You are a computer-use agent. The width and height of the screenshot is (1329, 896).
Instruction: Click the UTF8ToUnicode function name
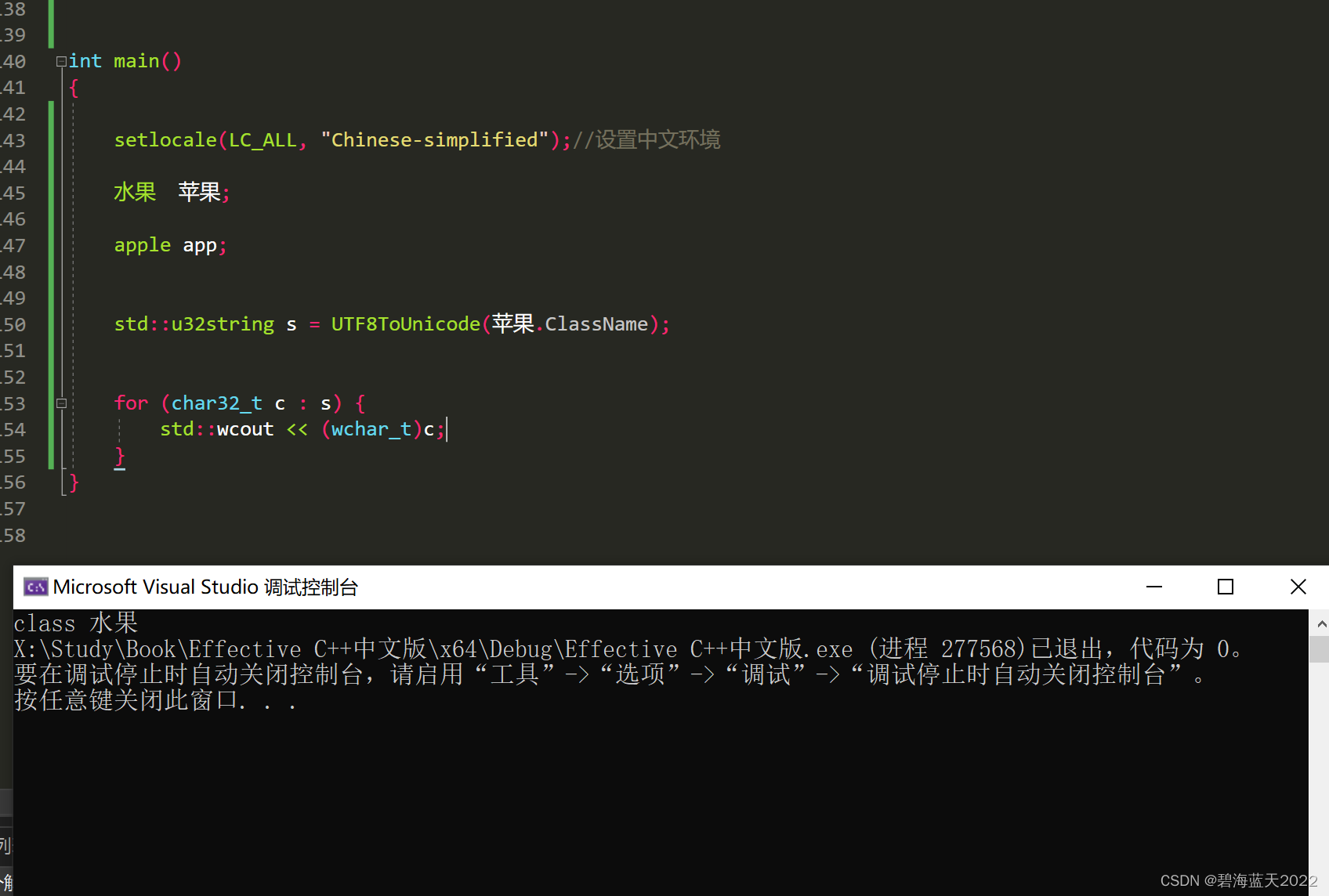(x=405, y=324)
